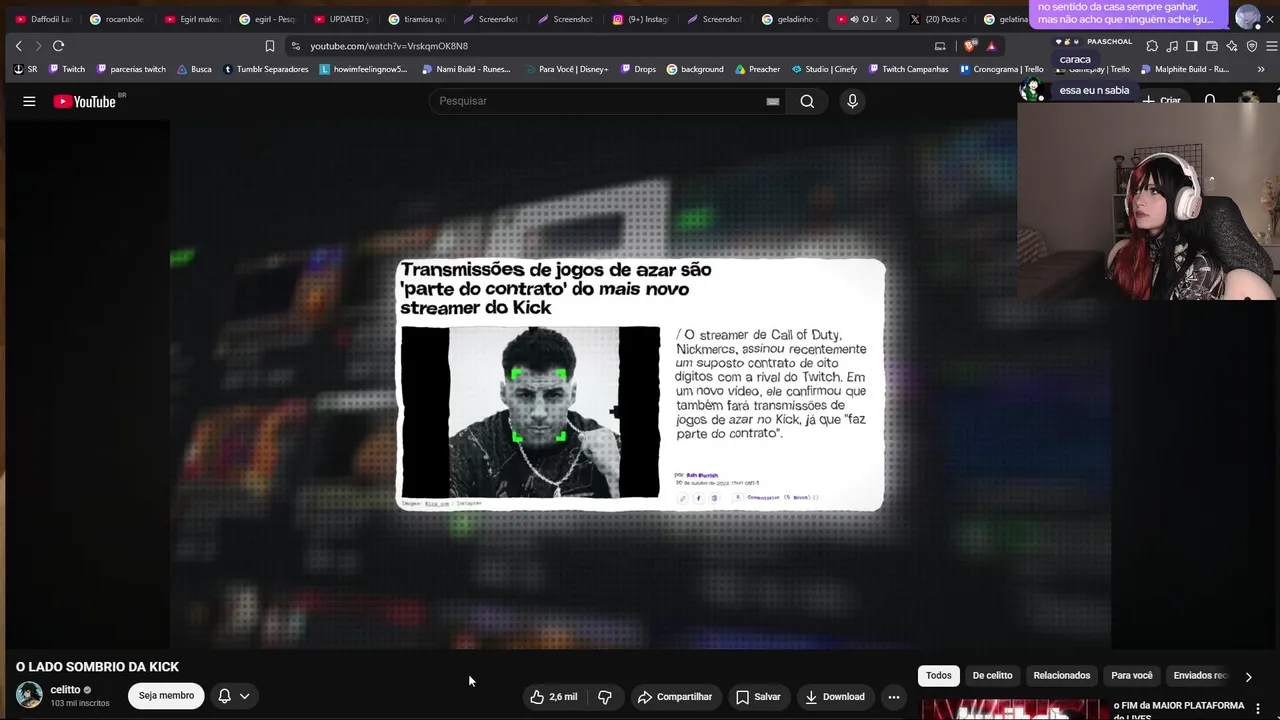Open the background bookmark
The image size is (1280, 720).
click(x=695, y=69)
